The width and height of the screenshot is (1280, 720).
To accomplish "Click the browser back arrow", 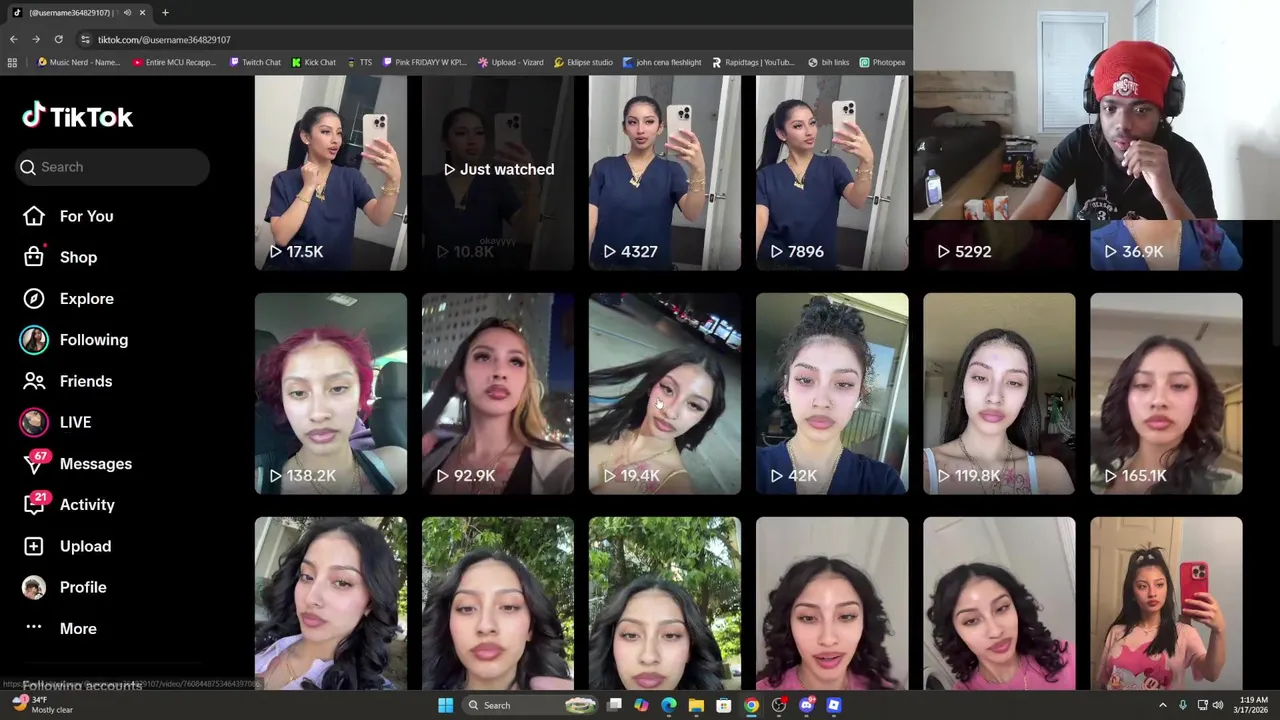I will (x=13, y=39).
